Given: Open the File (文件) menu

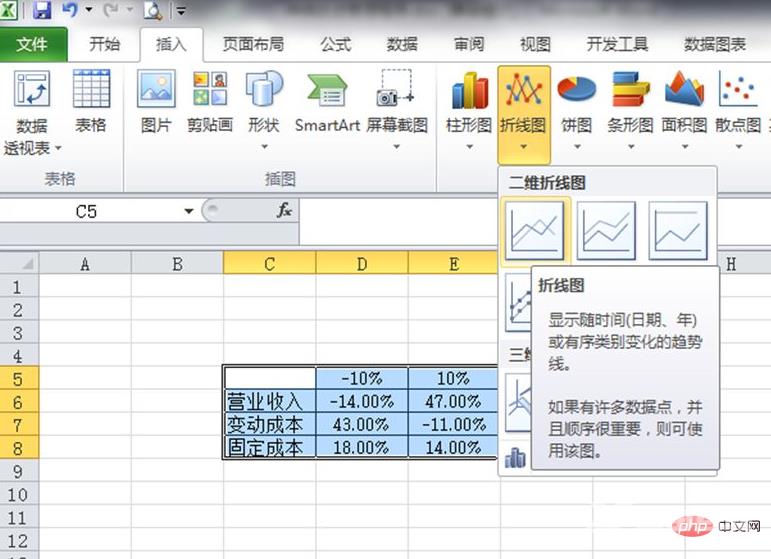Looking at the screenshot, I should (33, 45).
